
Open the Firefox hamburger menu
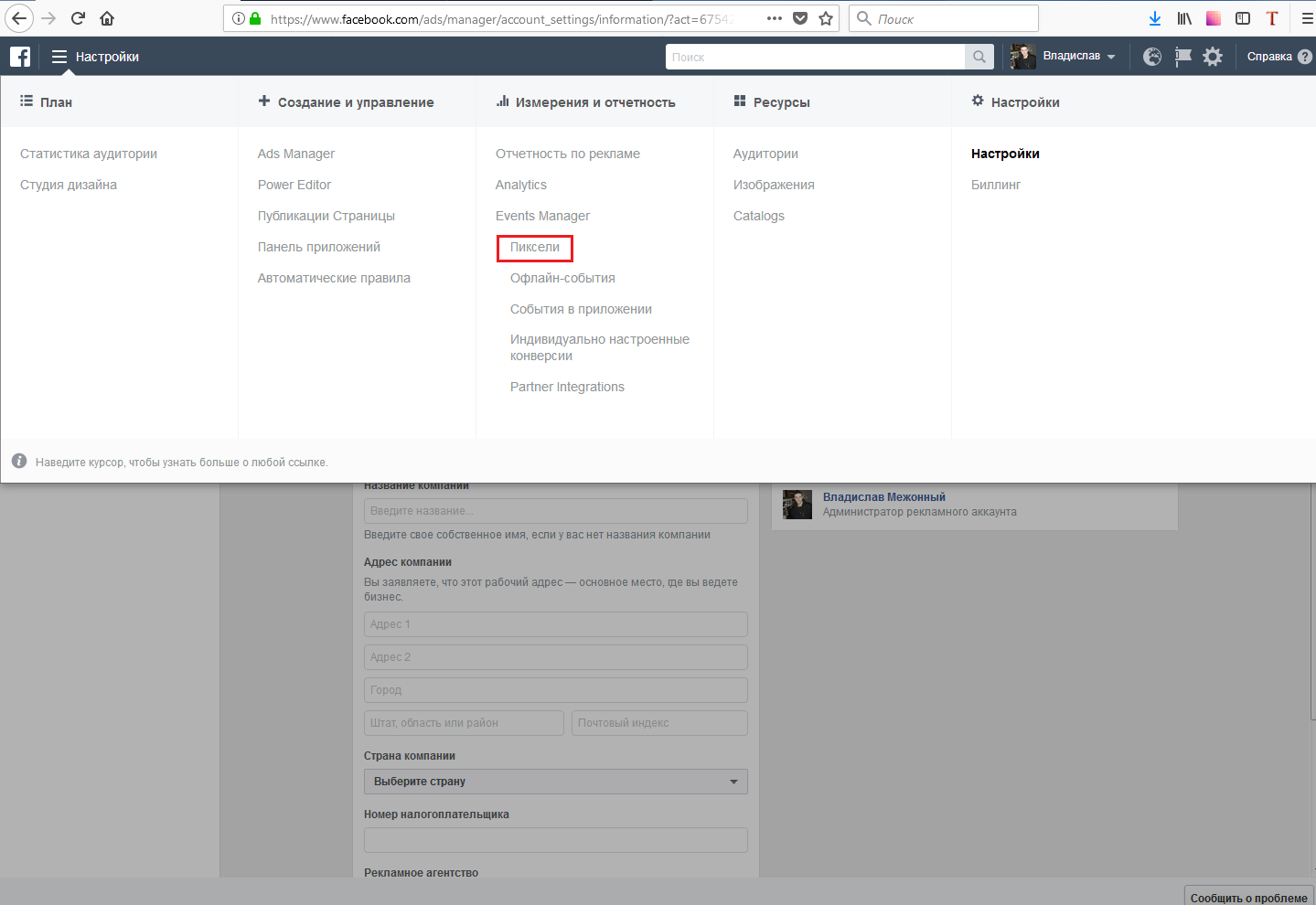click(1307, 18)
